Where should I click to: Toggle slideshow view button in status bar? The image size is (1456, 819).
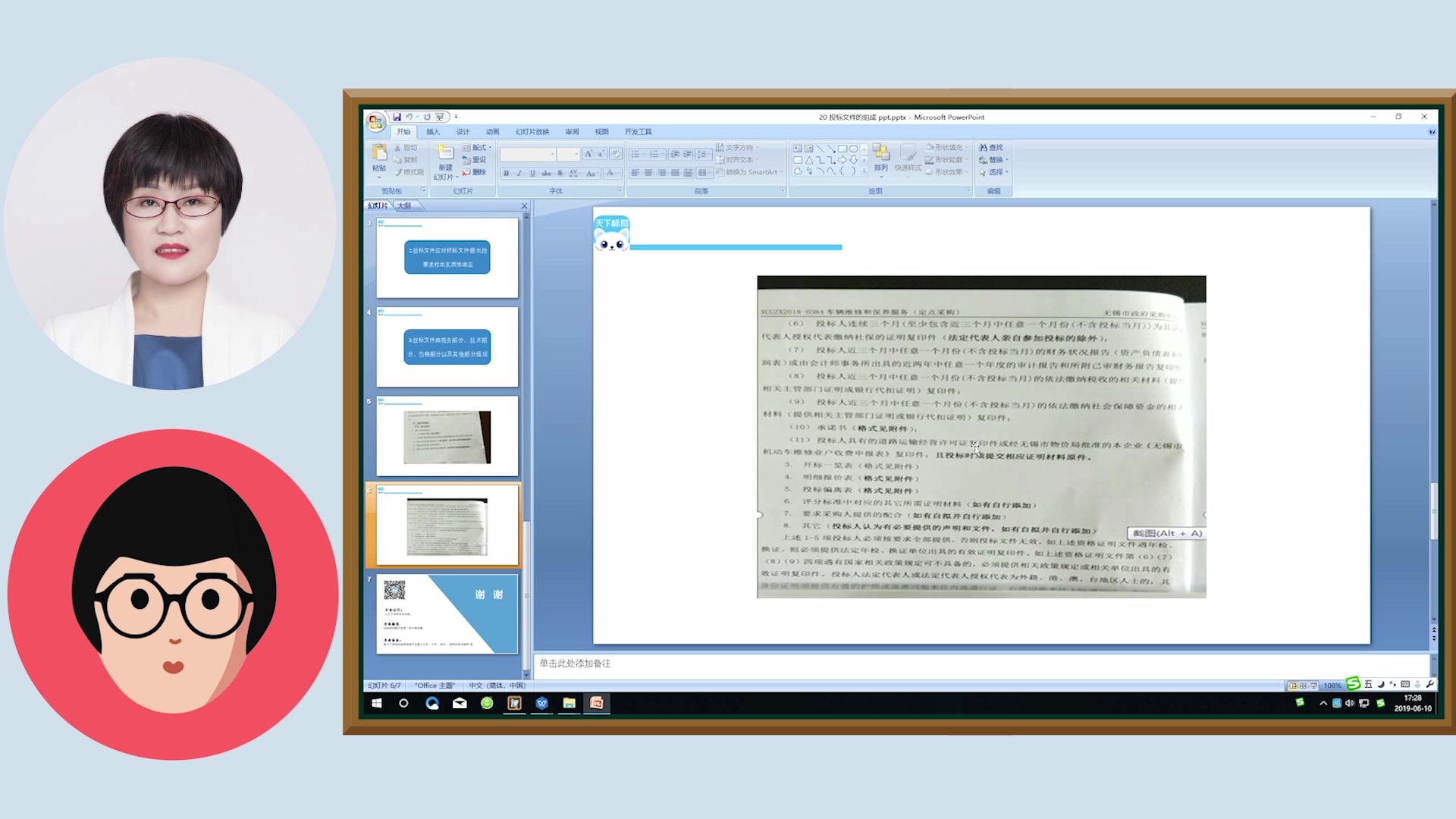pos(1313,686)
